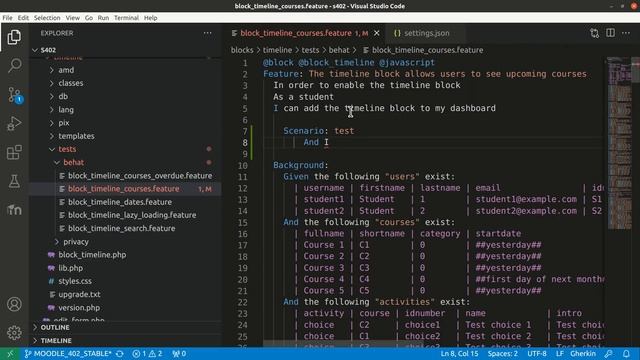This screenshot has height=360, width=640.
Task: Click the ports forwarded indicator showing 0
Action: coord(179,353)
